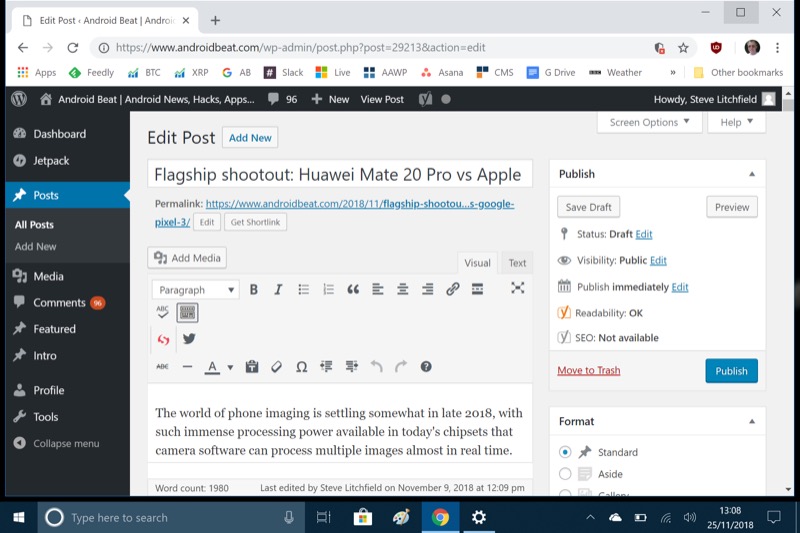Image resolution: width=800 pixels, height=533 pixels.
Task: Apply text color with A swatch
Action: [x=212, y=367]
